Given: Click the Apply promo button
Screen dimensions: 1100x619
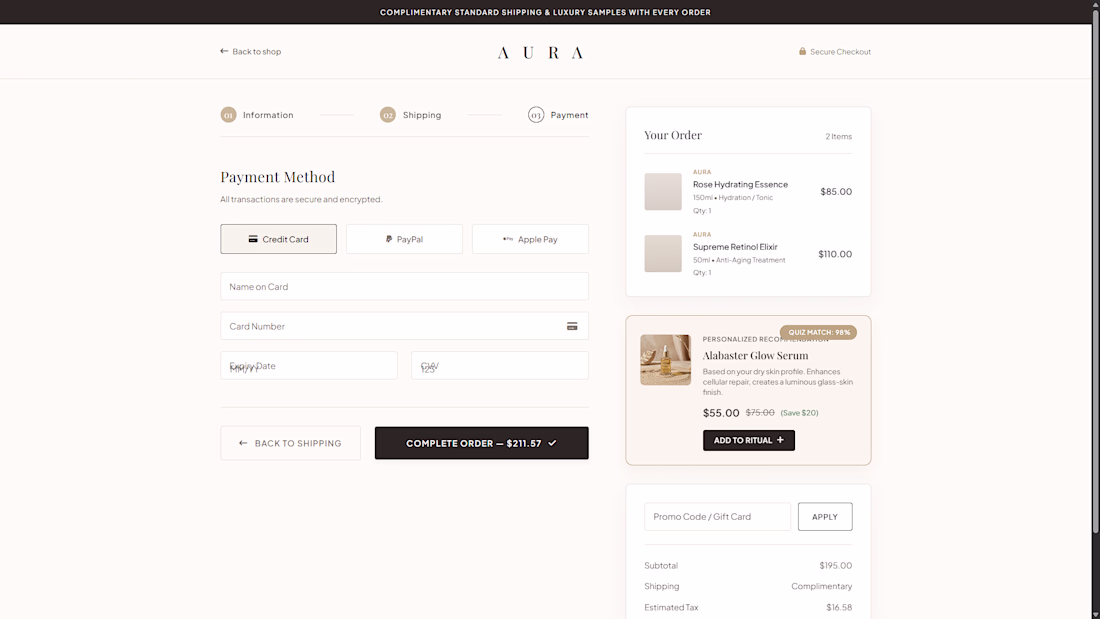Looking at the screenshot, I should coord(825,517).
